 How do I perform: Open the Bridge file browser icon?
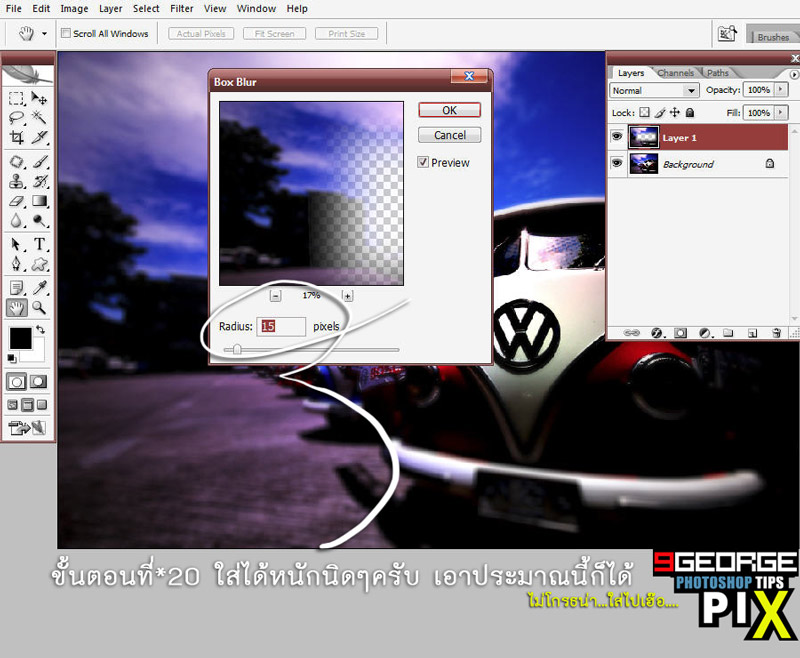coord(727,34)
